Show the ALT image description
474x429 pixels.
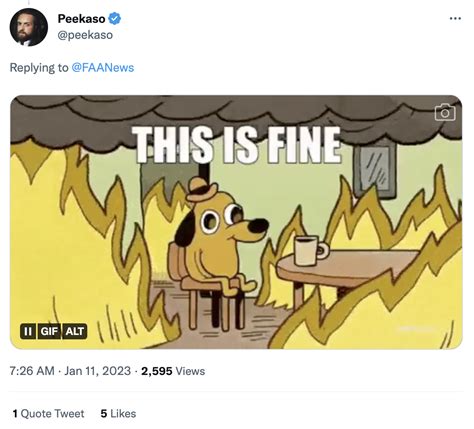pos(75,331)
